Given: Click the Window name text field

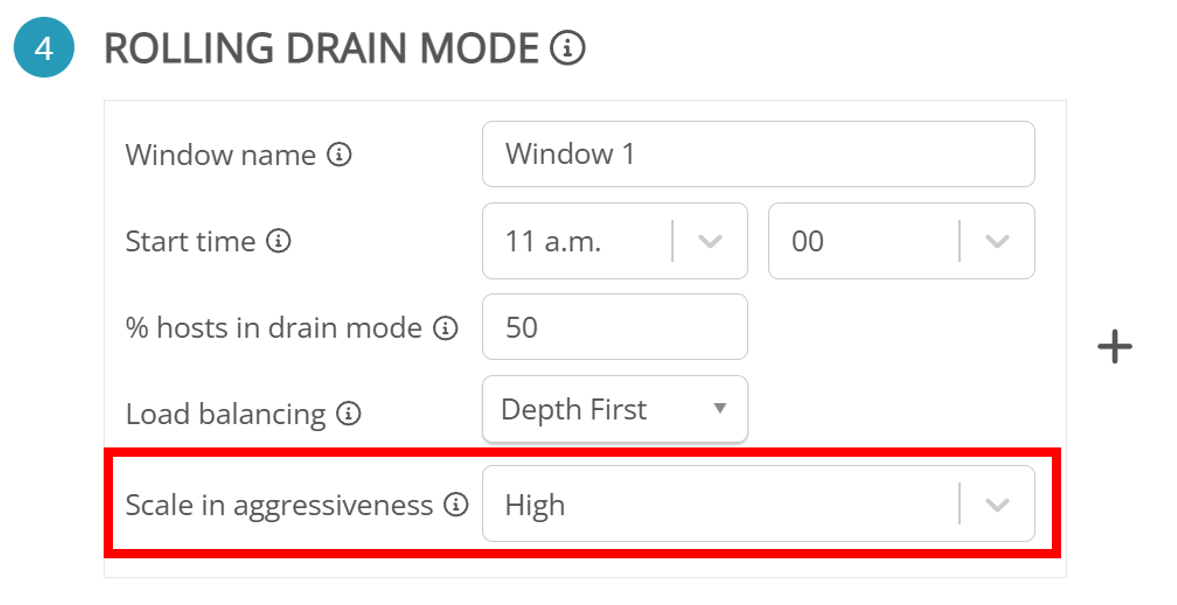Looking at the screenshot, I should tap(757, 154).
